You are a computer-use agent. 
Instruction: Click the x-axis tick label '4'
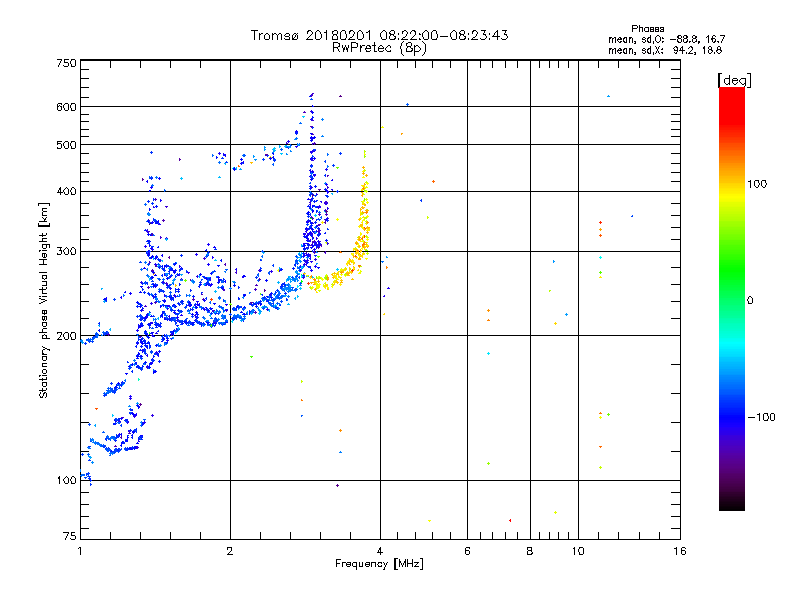coord(380,551)
